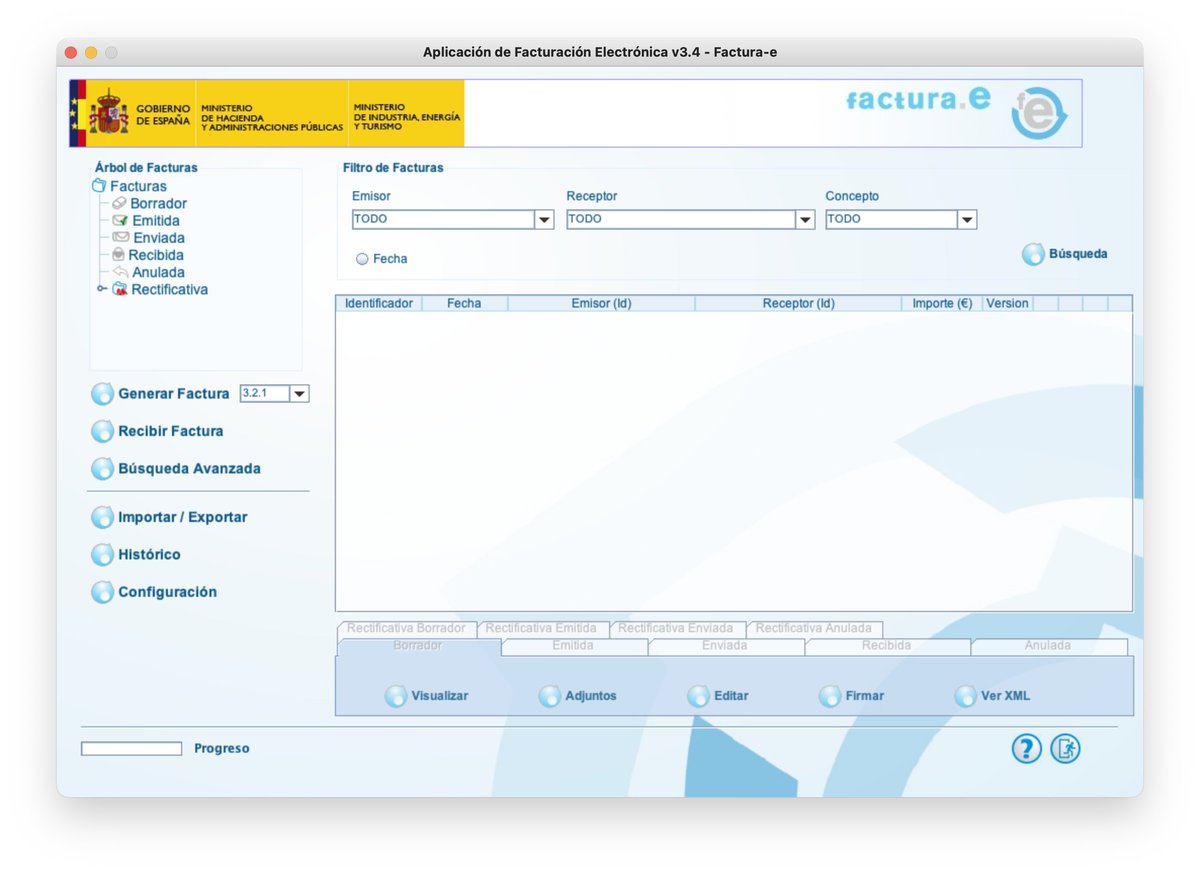Click the Búsqueda sphere icon in filter
Viewport: 1200px width, 872px height.
click(x=1033, y=255)
